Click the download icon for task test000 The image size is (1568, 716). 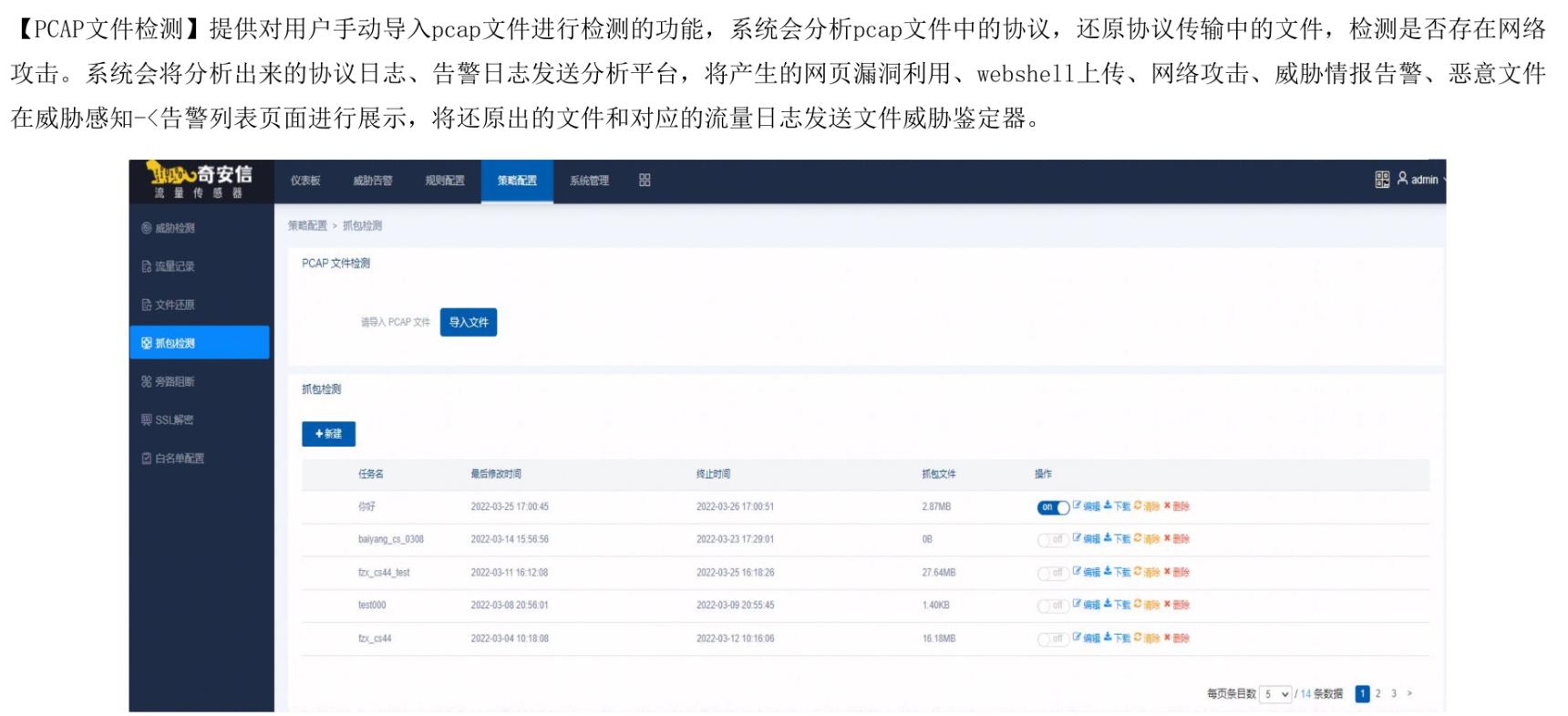point(1108,604)
